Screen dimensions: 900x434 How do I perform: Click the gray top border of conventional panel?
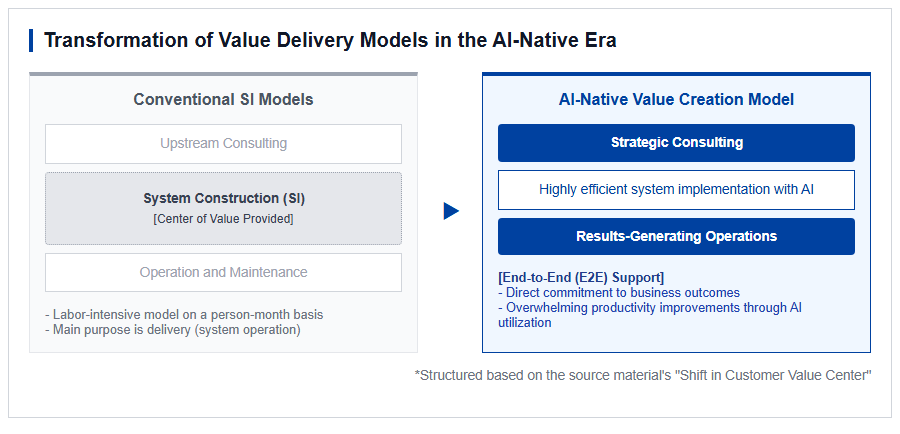(223, 74)
